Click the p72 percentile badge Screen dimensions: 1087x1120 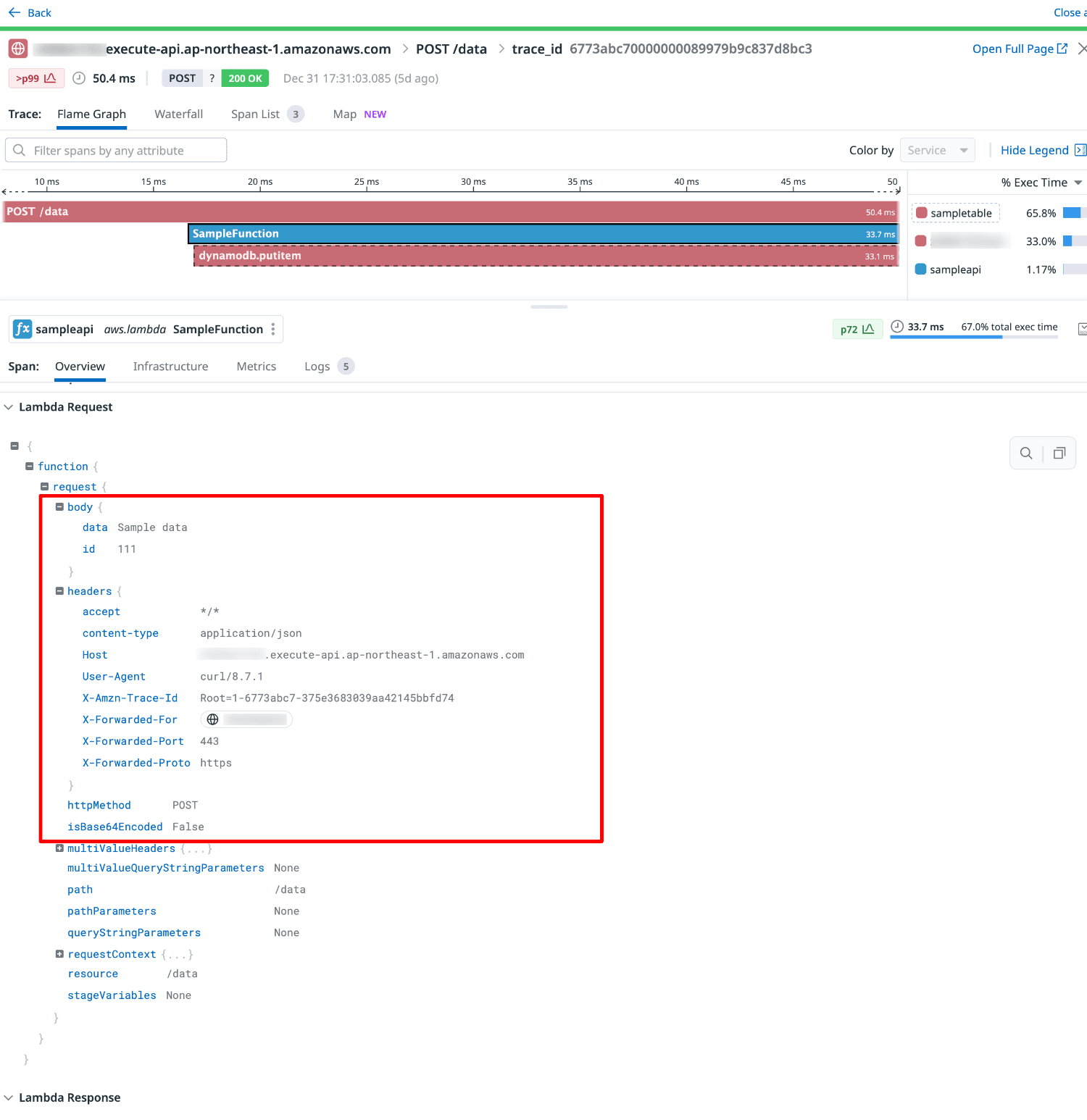(857, 329)
